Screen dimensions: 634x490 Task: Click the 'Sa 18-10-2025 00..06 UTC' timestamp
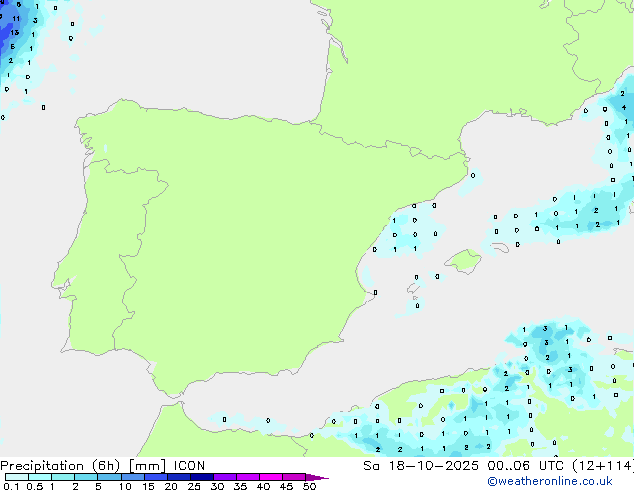[463, 466]
